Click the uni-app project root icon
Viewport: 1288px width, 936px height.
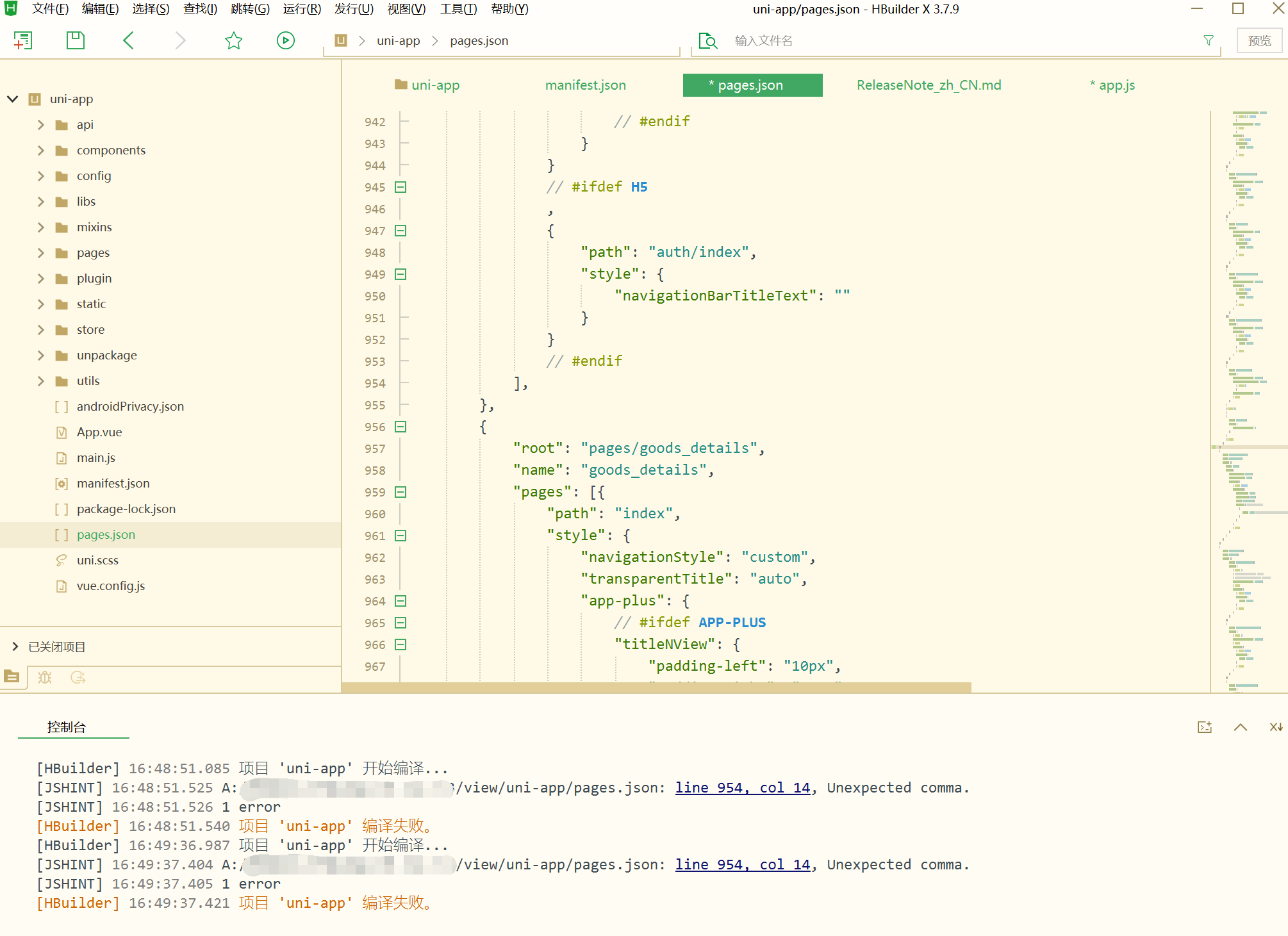pyautogui.click(x=35, y=99)
